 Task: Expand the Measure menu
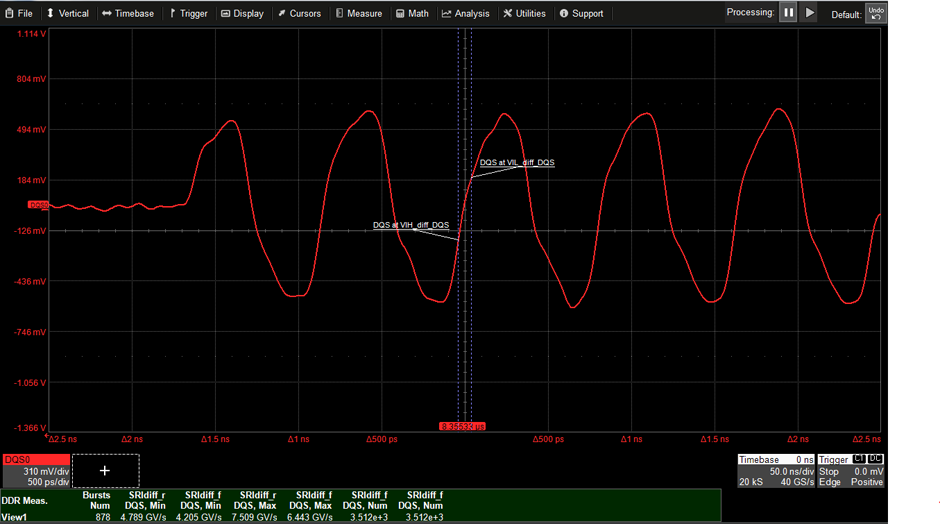pos(359,13)
